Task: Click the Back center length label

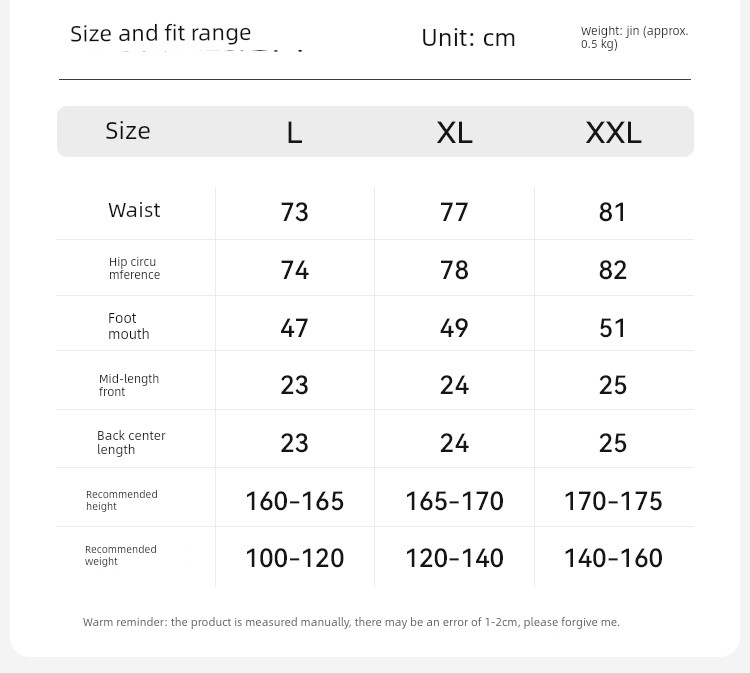Action: coord(131,442)
